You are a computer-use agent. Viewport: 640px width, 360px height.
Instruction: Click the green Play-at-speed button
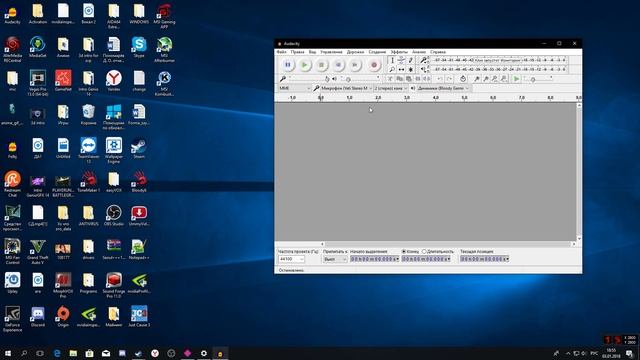point(517,79)
